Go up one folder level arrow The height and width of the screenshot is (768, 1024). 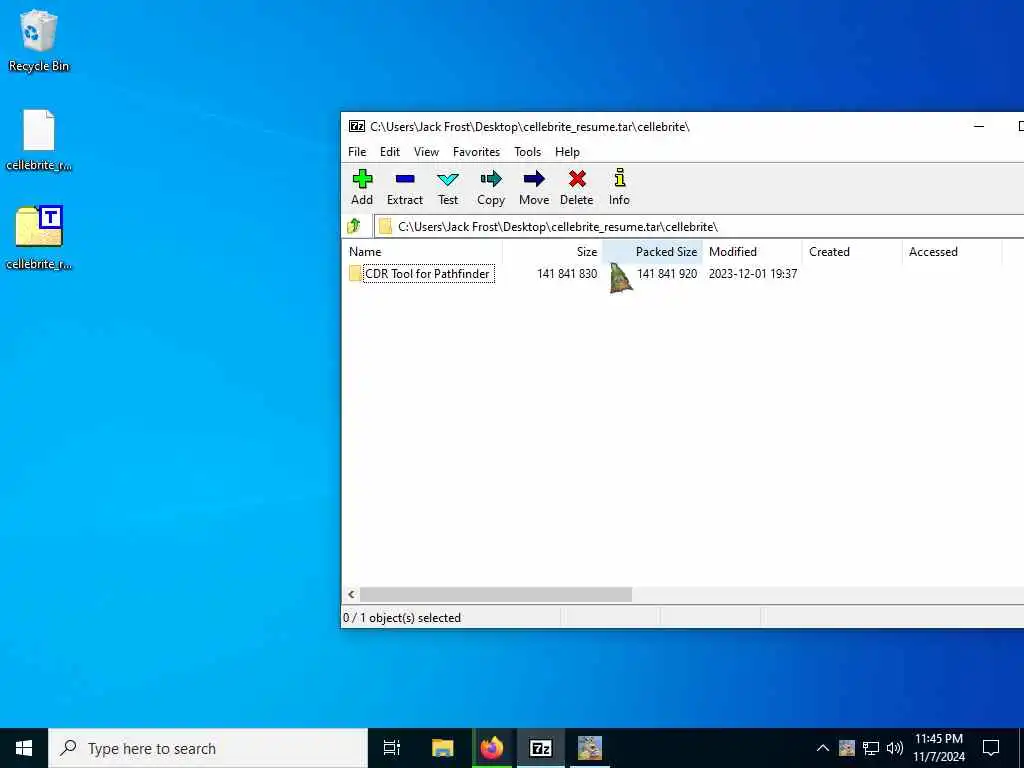pyautogui.click(x=354, y=227)
